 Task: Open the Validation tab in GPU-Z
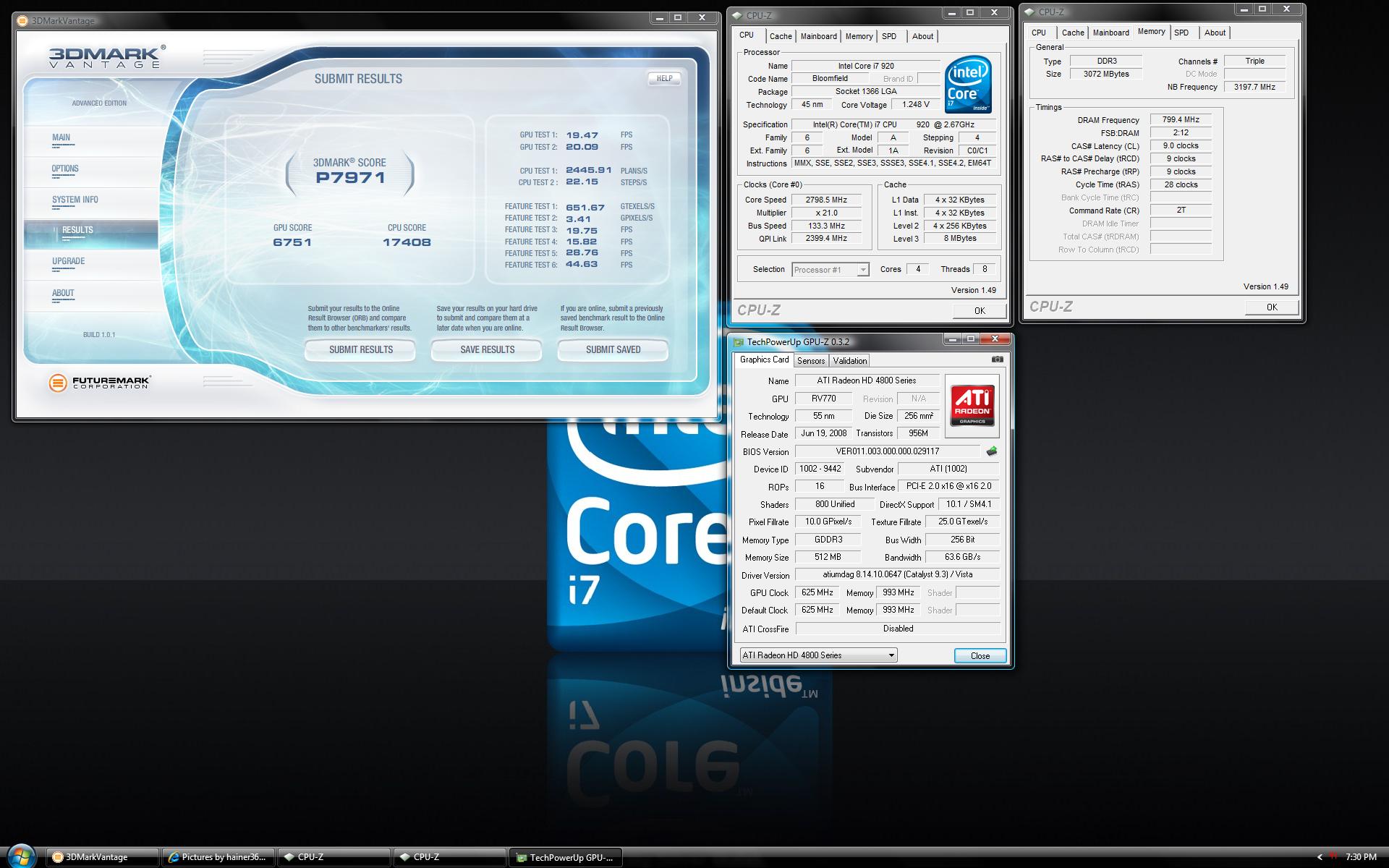[x=849, y=361]
